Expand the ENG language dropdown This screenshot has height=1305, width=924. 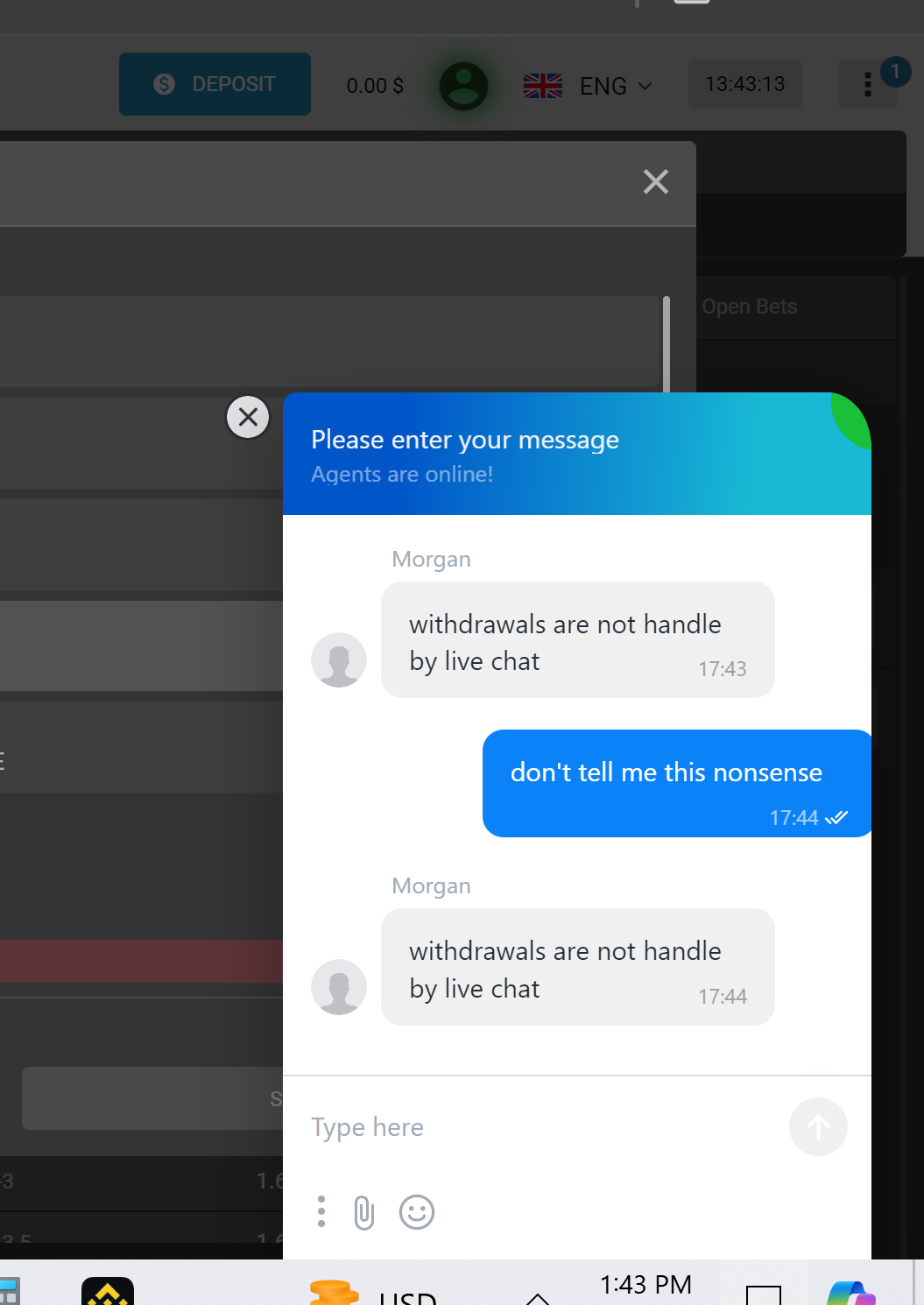[x=617, y=86]
